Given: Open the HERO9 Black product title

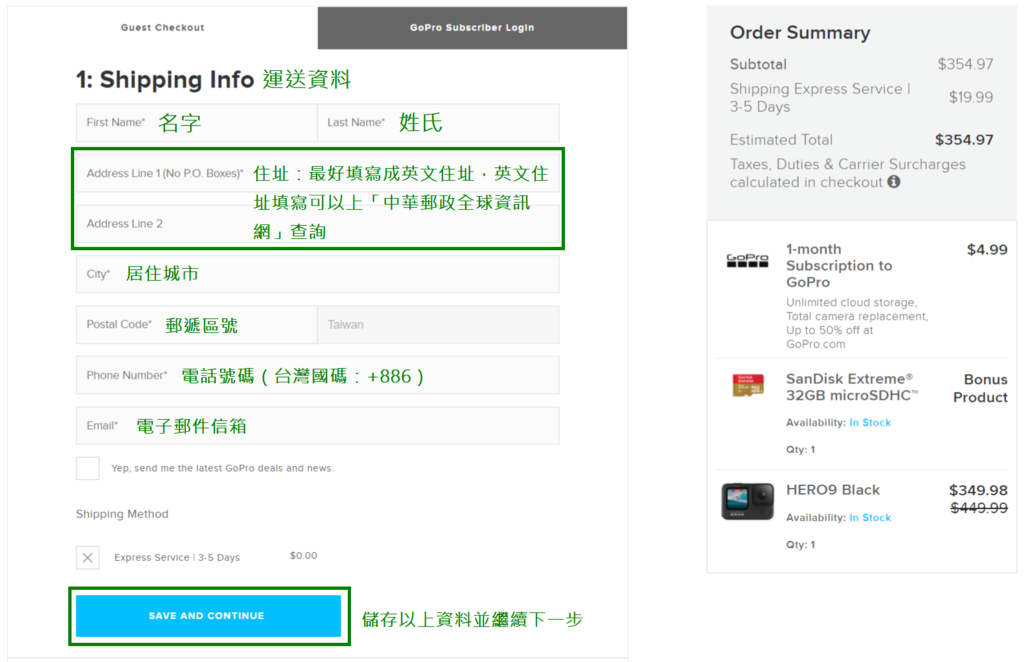Looking at the screenshot, I should point(833,490).
